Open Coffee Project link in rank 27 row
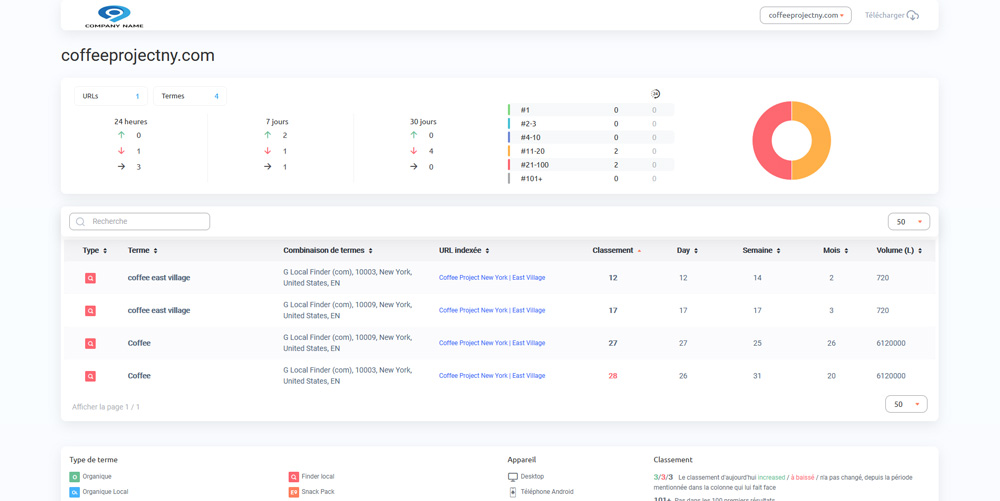The height and width of the screenshot is (501, 1000). click(492, 343)
